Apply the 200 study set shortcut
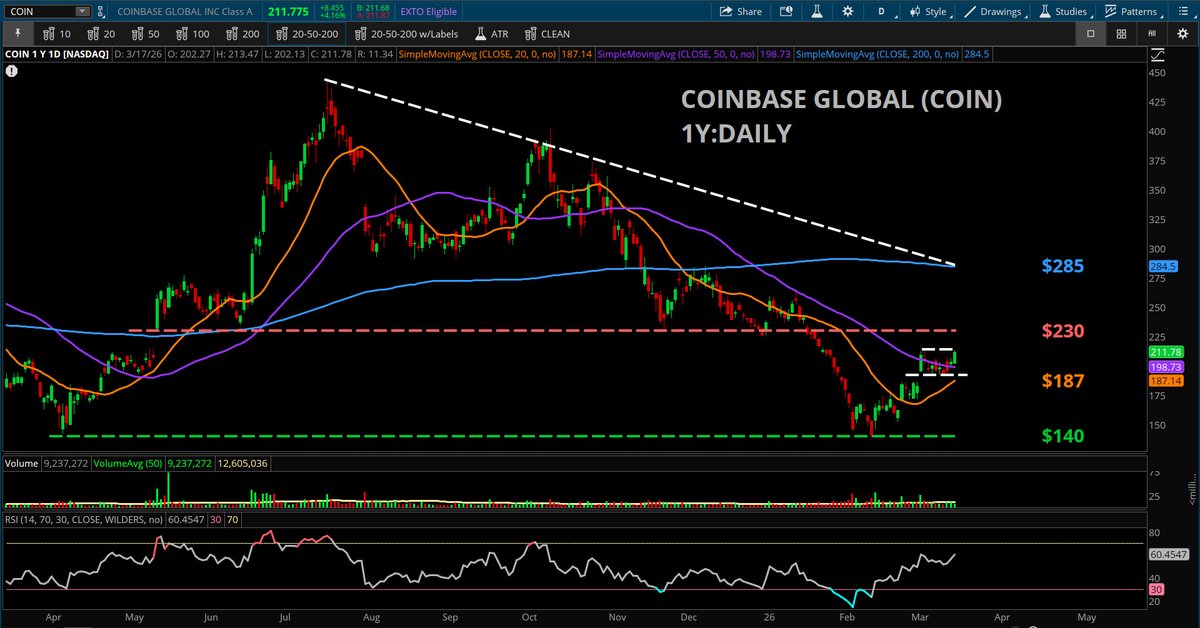Screen dimensions: 1200x628 243,33
